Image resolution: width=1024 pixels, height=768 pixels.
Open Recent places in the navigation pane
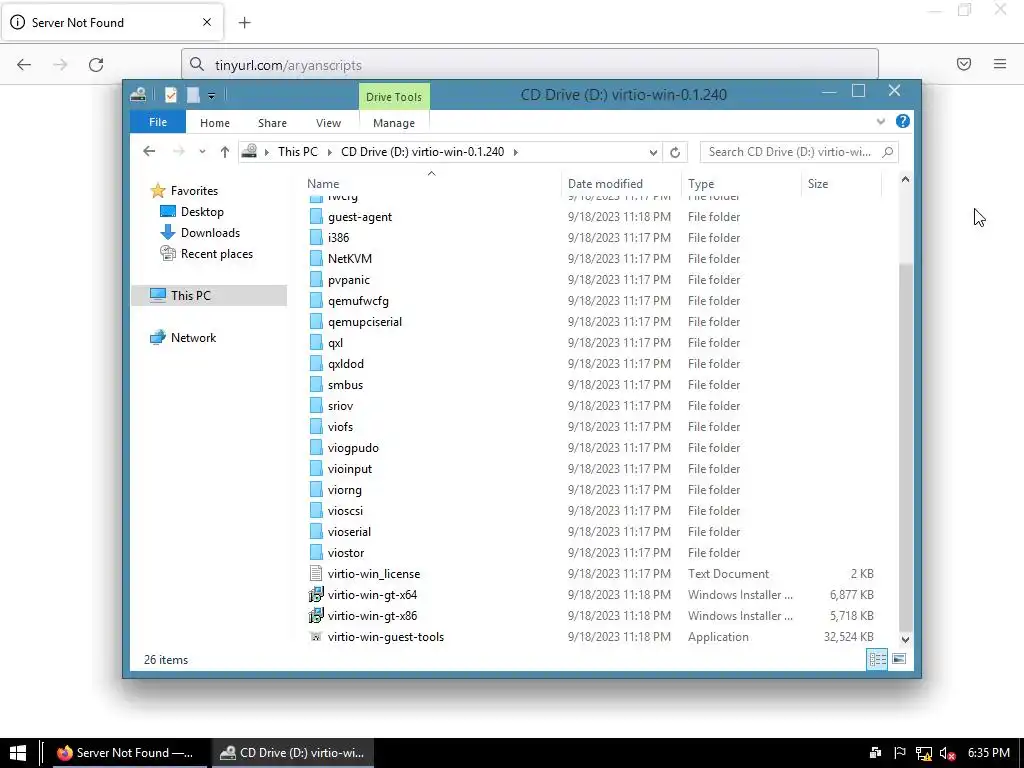(x=216, y=253)
